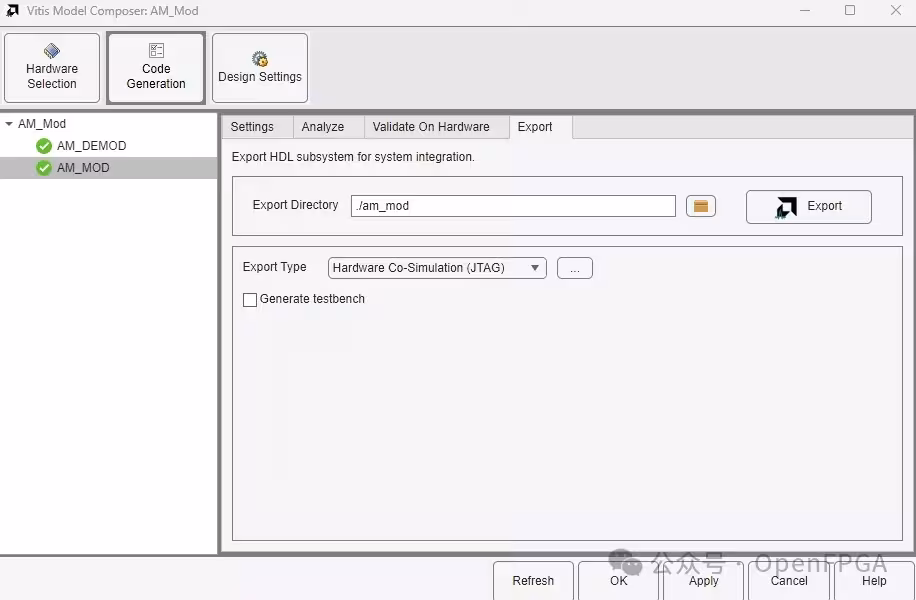Image resolution: width=916 pixels, height=600 pixels.
Task: Switch to the Settings tab
Action: click(x=252, y=127)
